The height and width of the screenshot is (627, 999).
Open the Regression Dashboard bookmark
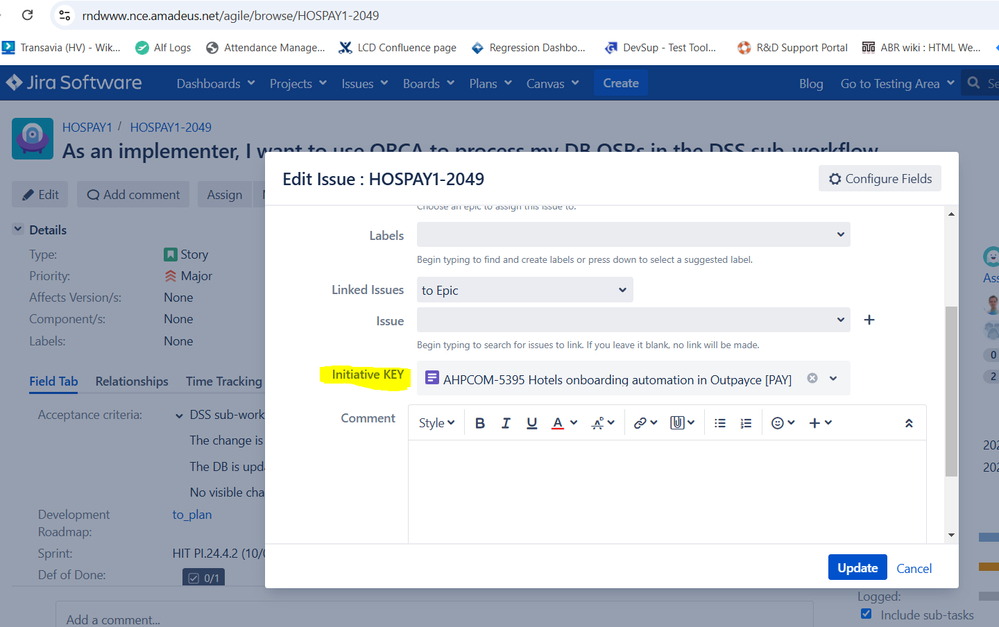[x=528, y=48]
